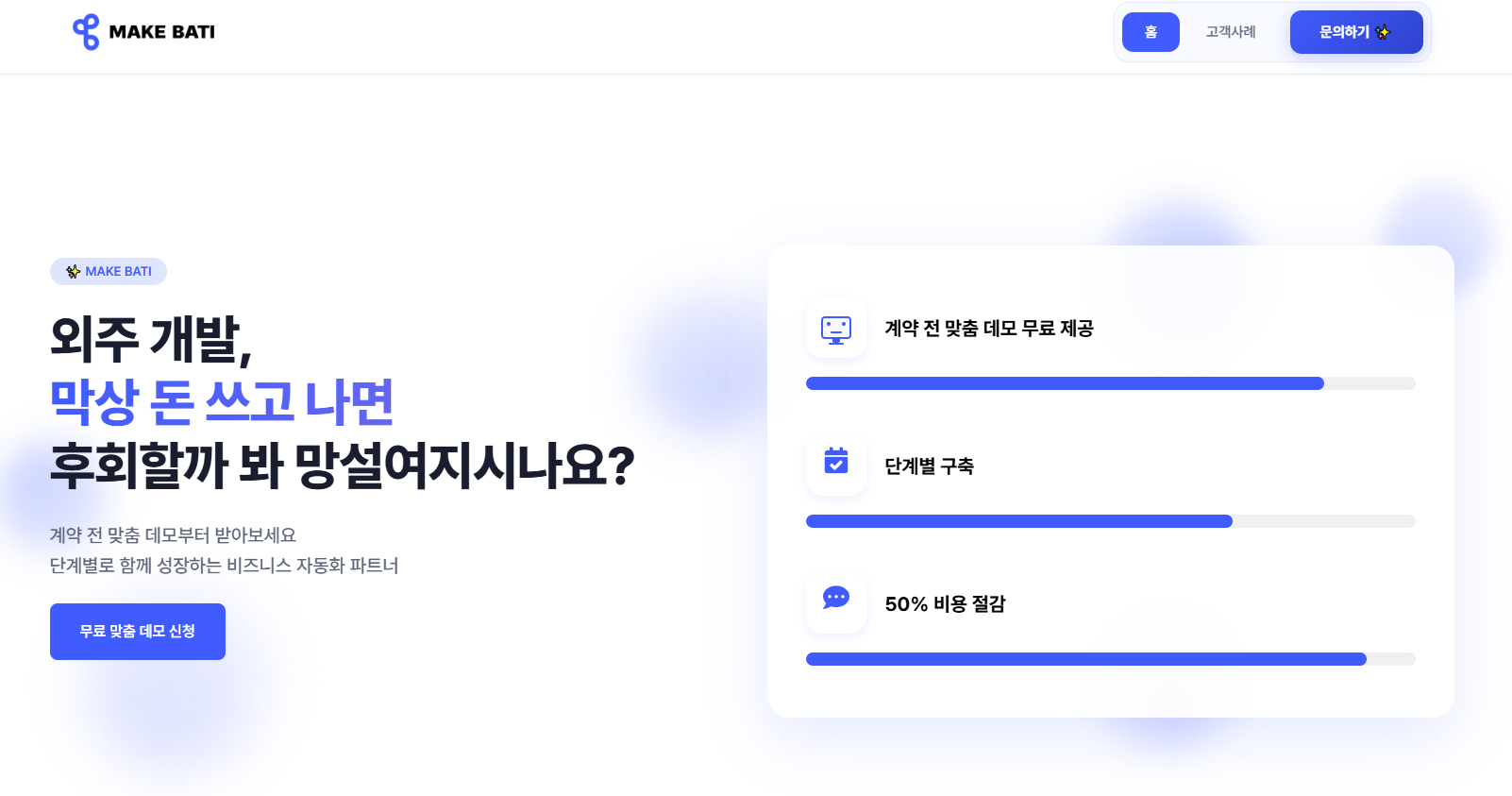This screenshot has width=1512, height=796.
Task: Click the 무료 맞춤 데모 신청 button
Action: (x=137, y=631)
